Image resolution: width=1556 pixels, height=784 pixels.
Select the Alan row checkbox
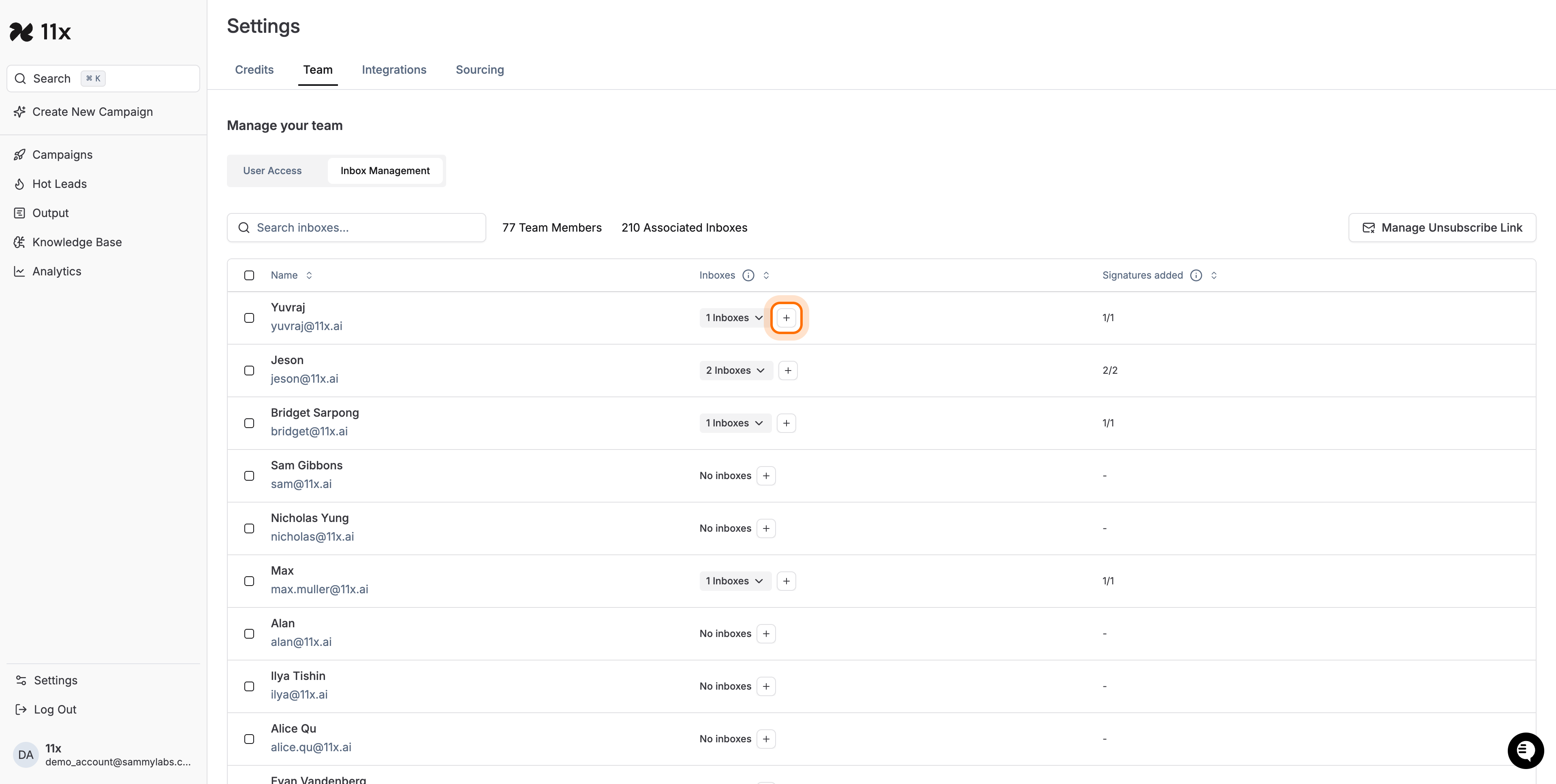pyautogui.click(x=249, y=633)
